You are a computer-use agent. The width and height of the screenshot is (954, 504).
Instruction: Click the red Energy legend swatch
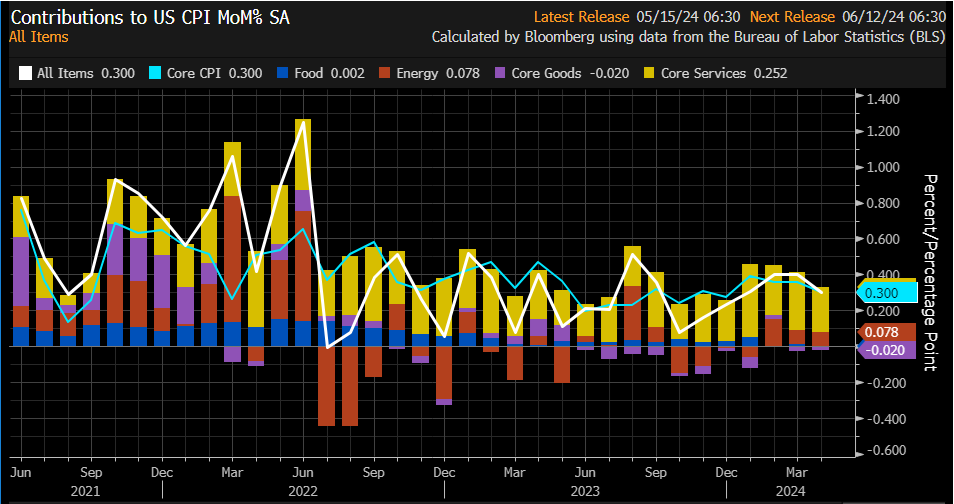tap(387, 73)
